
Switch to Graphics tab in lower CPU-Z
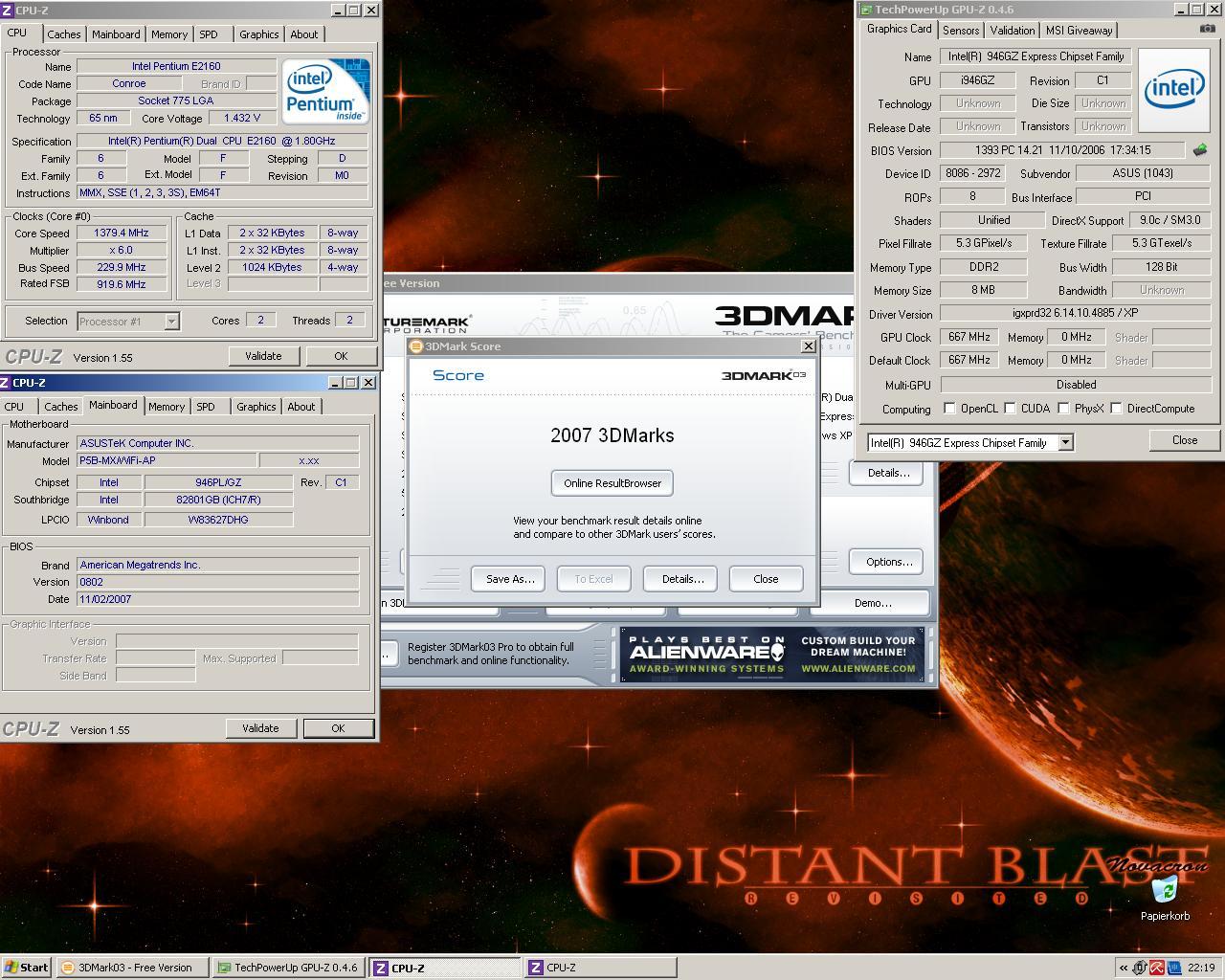pyautogui.click(x=256, y=407)
